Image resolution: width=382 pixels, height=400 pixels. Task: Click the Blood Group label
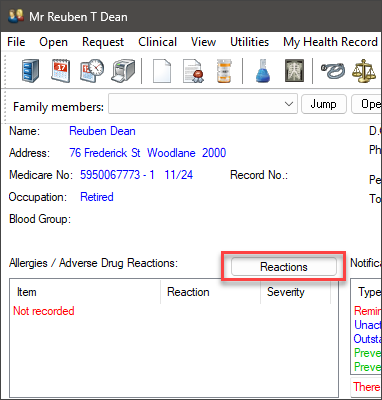(x=40, y=219)
